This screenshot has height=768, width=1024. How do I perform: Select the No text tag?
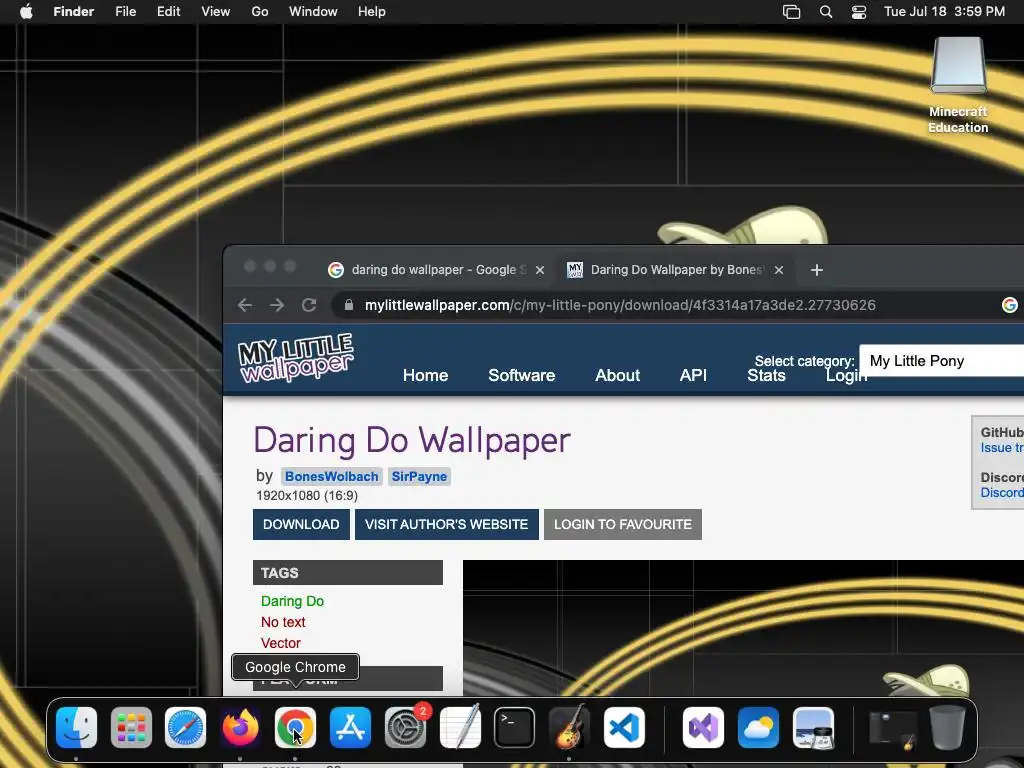coord(283,622)
